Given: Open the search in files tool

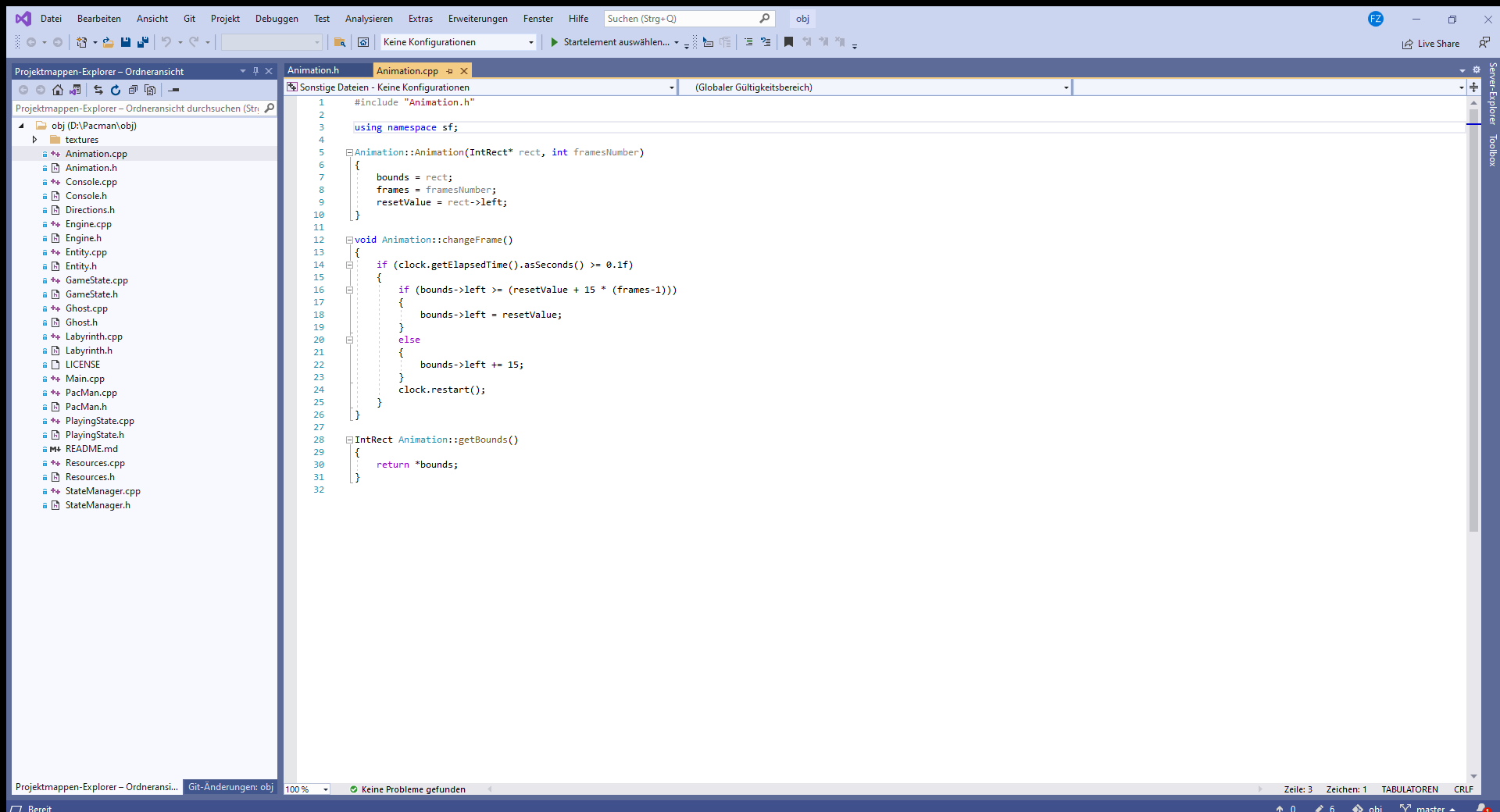Looking at the screenshot, I should pyautogui.click(x=341, y=42).
